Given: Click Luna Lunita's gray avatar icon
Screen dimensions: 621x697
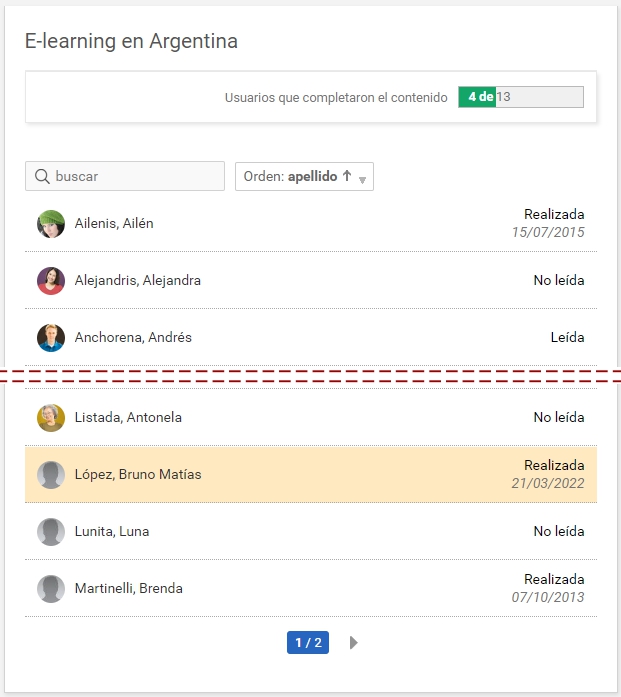Looking at the screenshot, I should pos(51,532).
